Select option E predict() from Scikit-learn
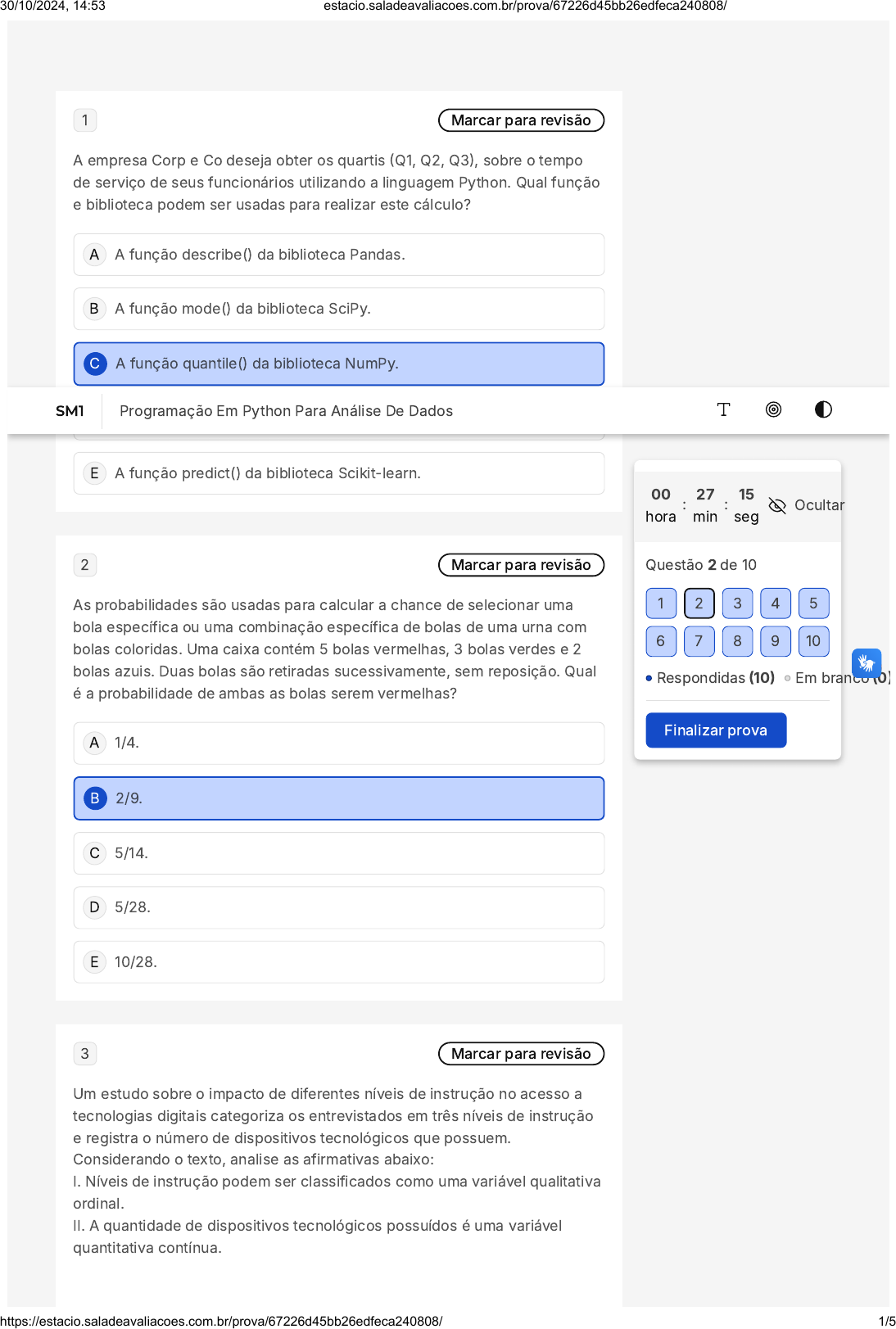The height and width of the screenshot is (1329, 896). (339, 473)
